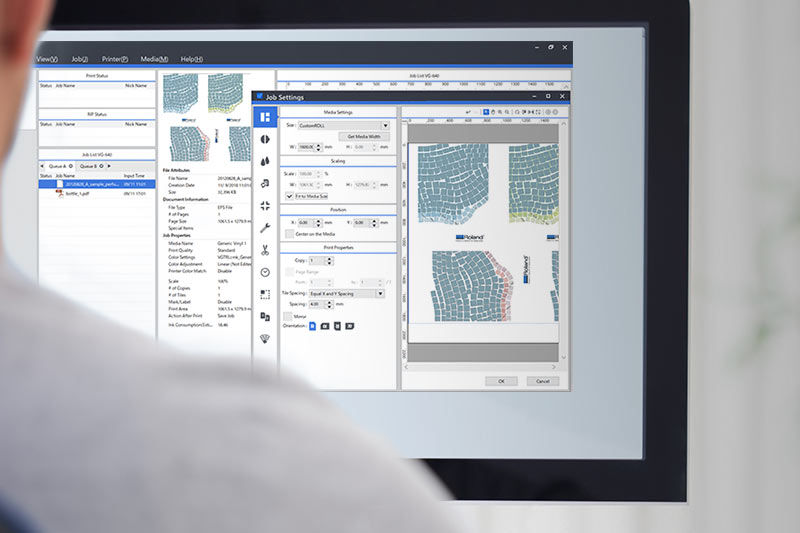Click the Print Quality row in Job Properties
Viewport: 800px width, 533px height.
point(209,250)
